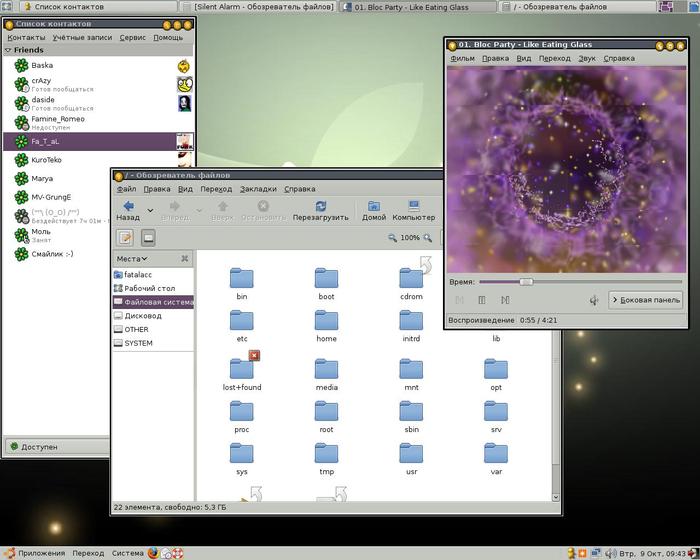This screenshot has height=560, width=700.
Task: Open the Звук menu in player
Action: pos(587,59)
